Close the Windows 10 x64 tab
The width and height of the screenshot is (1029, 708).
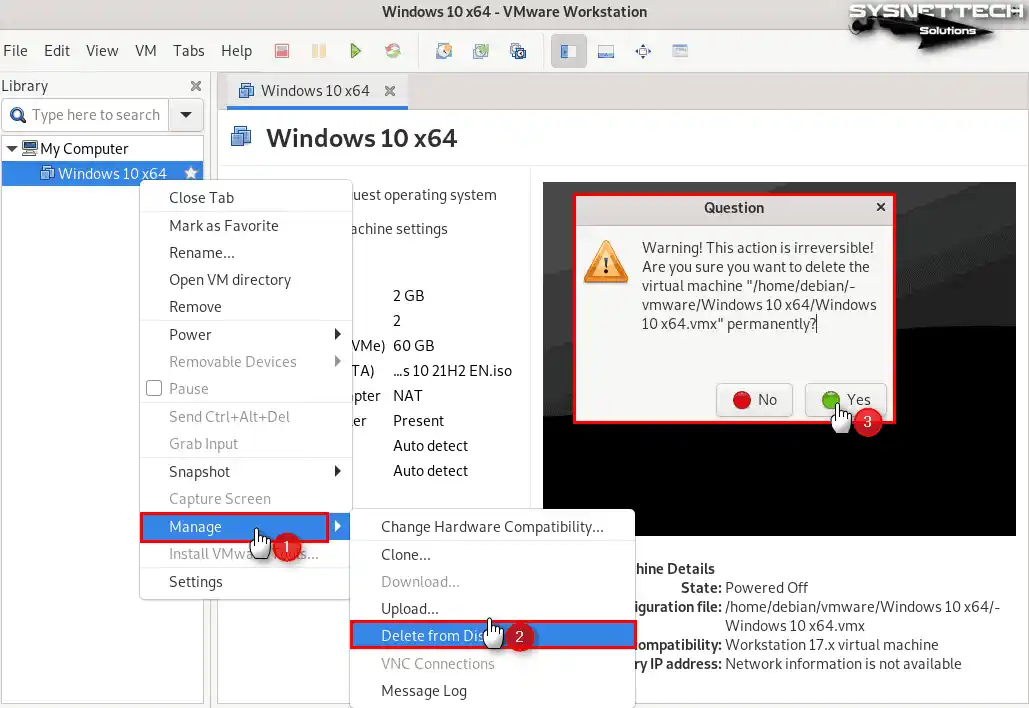coord(390,91)
